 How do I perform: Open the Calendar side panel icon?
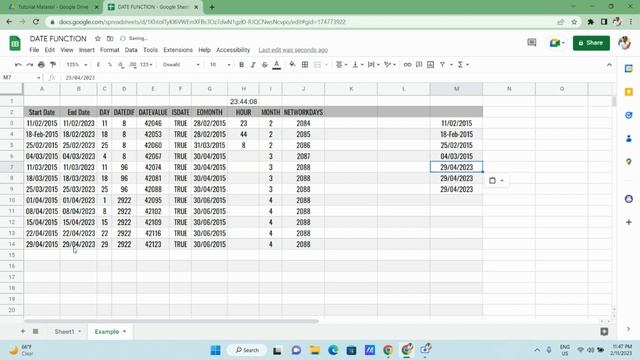629,69
